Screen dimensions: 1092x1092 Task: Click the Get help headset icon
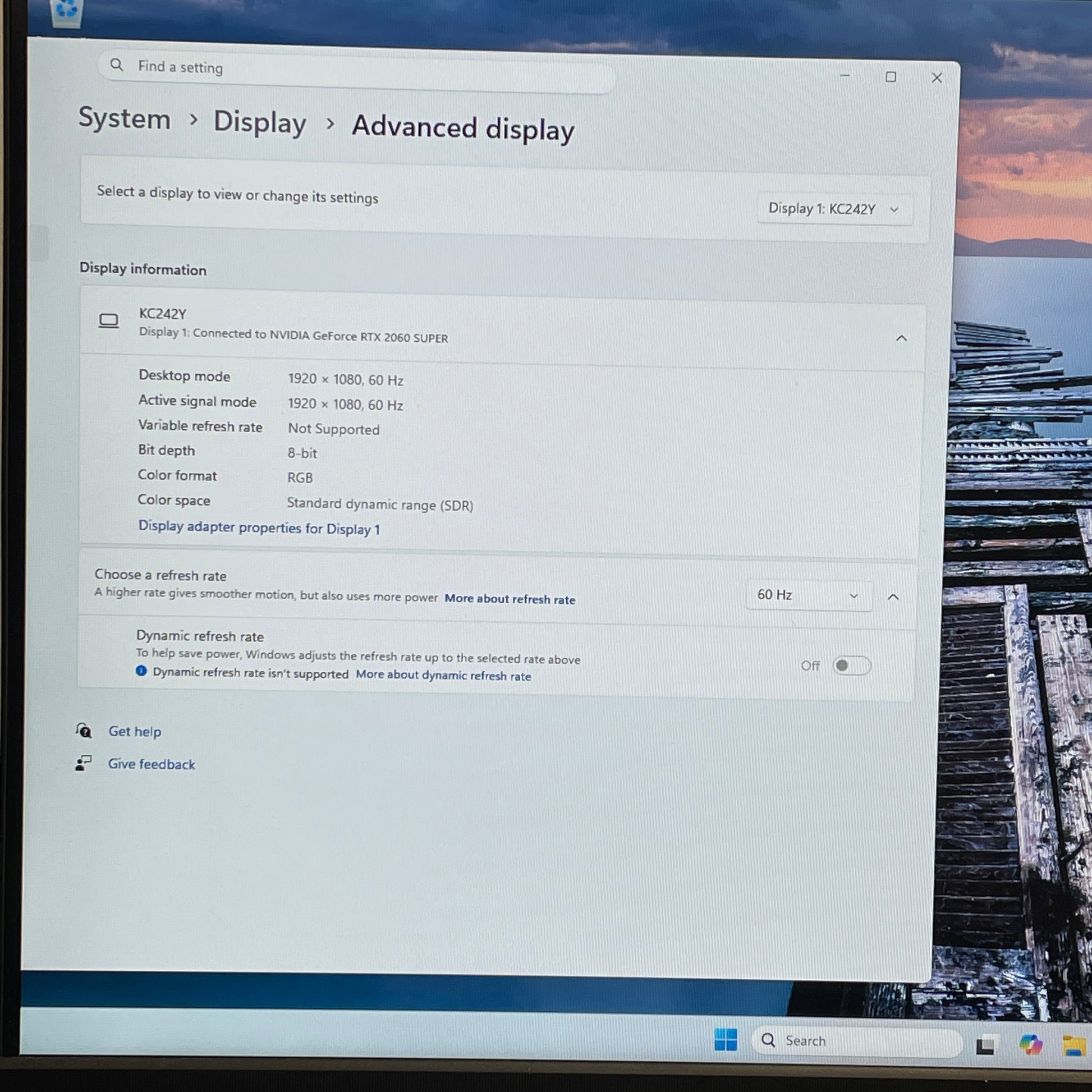(x=84, y=730)
